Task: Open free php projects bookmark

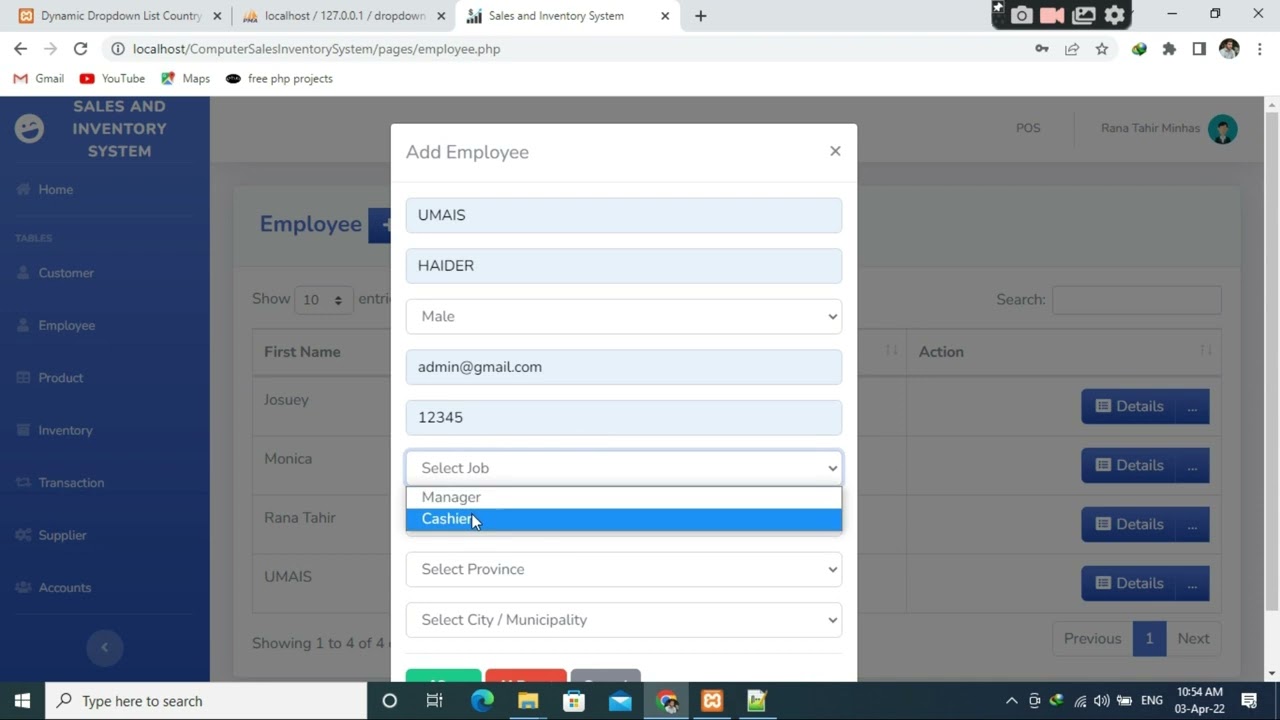Action: (x=279, y=79)
